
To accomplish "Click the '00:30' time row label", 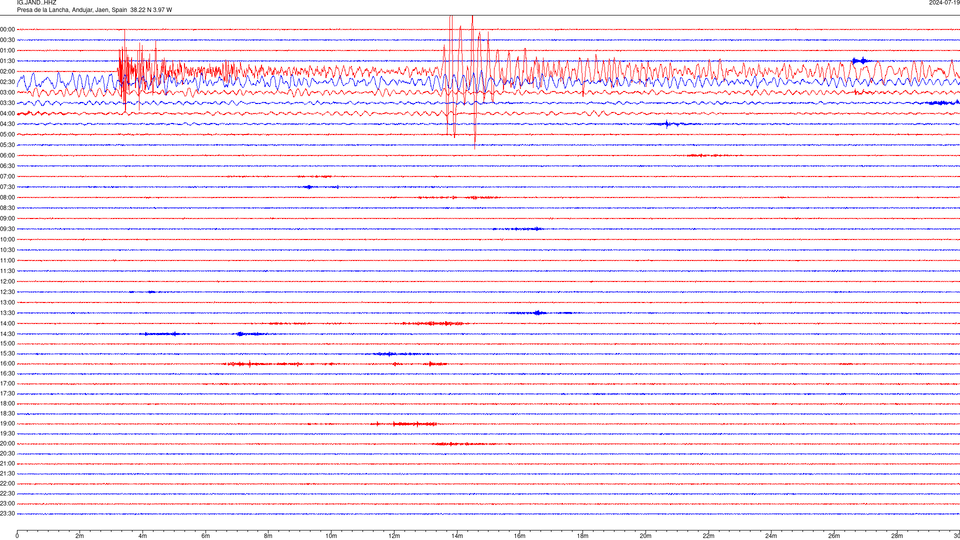I will click(x=7, y=40).
